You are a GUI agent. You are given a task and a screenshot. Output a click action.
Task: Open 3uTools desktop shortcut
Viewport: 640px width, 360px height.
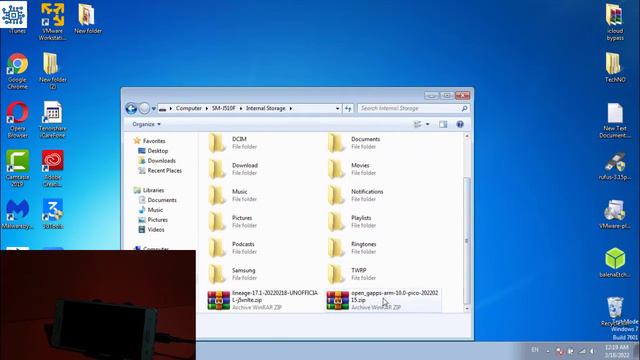(53, 214)
